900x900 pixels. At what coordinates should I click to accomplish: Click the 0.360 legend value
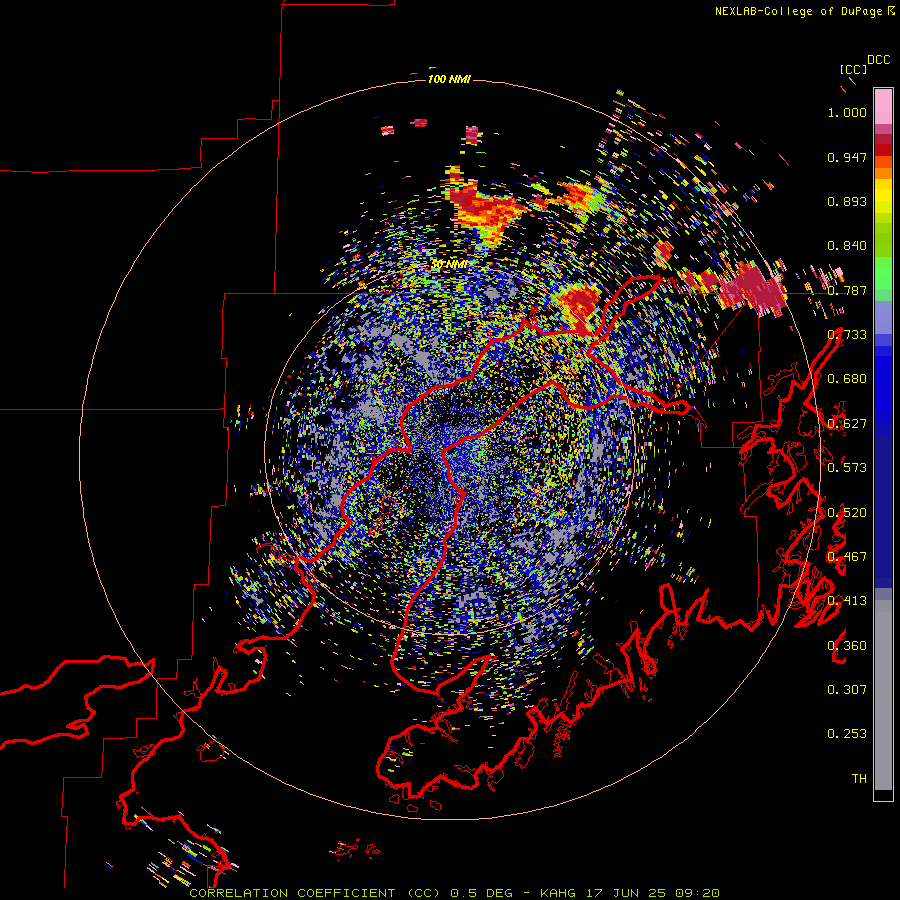847,645
